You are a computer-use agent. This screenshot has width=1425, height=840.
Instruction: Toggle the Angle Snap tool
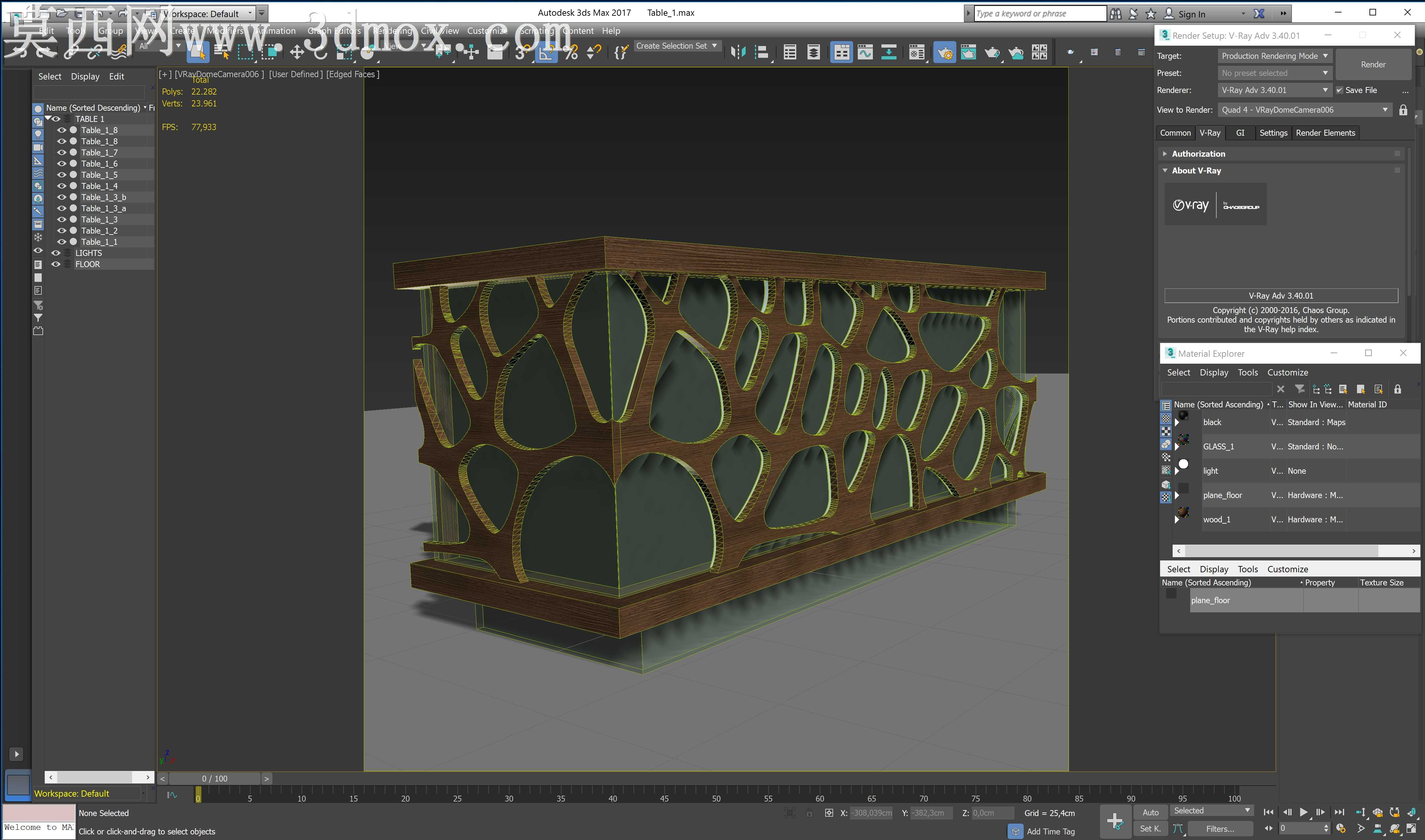click(546, 53)
